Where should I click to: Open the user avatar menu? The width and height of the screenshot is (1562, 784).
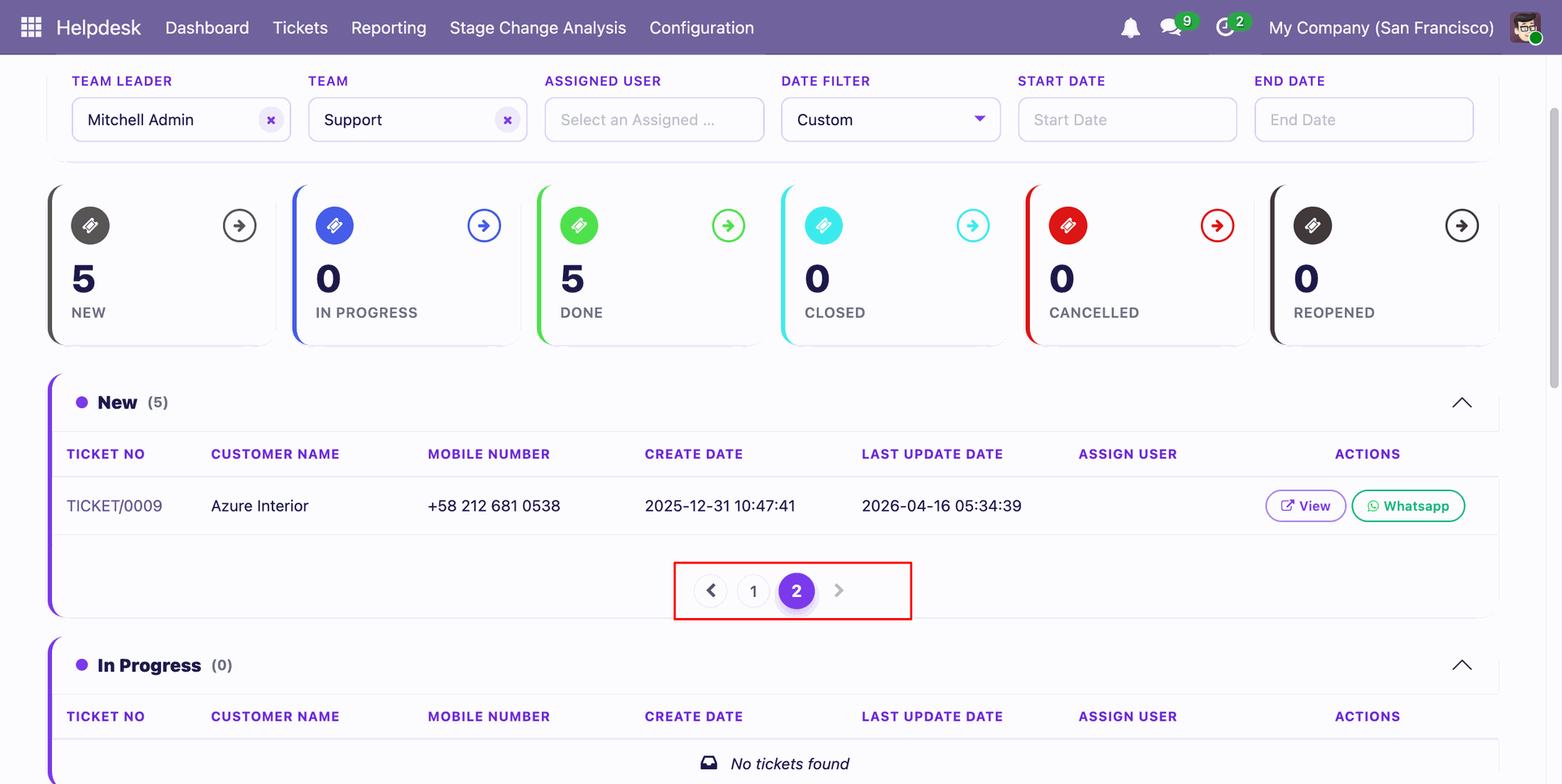click(1525, 28)
